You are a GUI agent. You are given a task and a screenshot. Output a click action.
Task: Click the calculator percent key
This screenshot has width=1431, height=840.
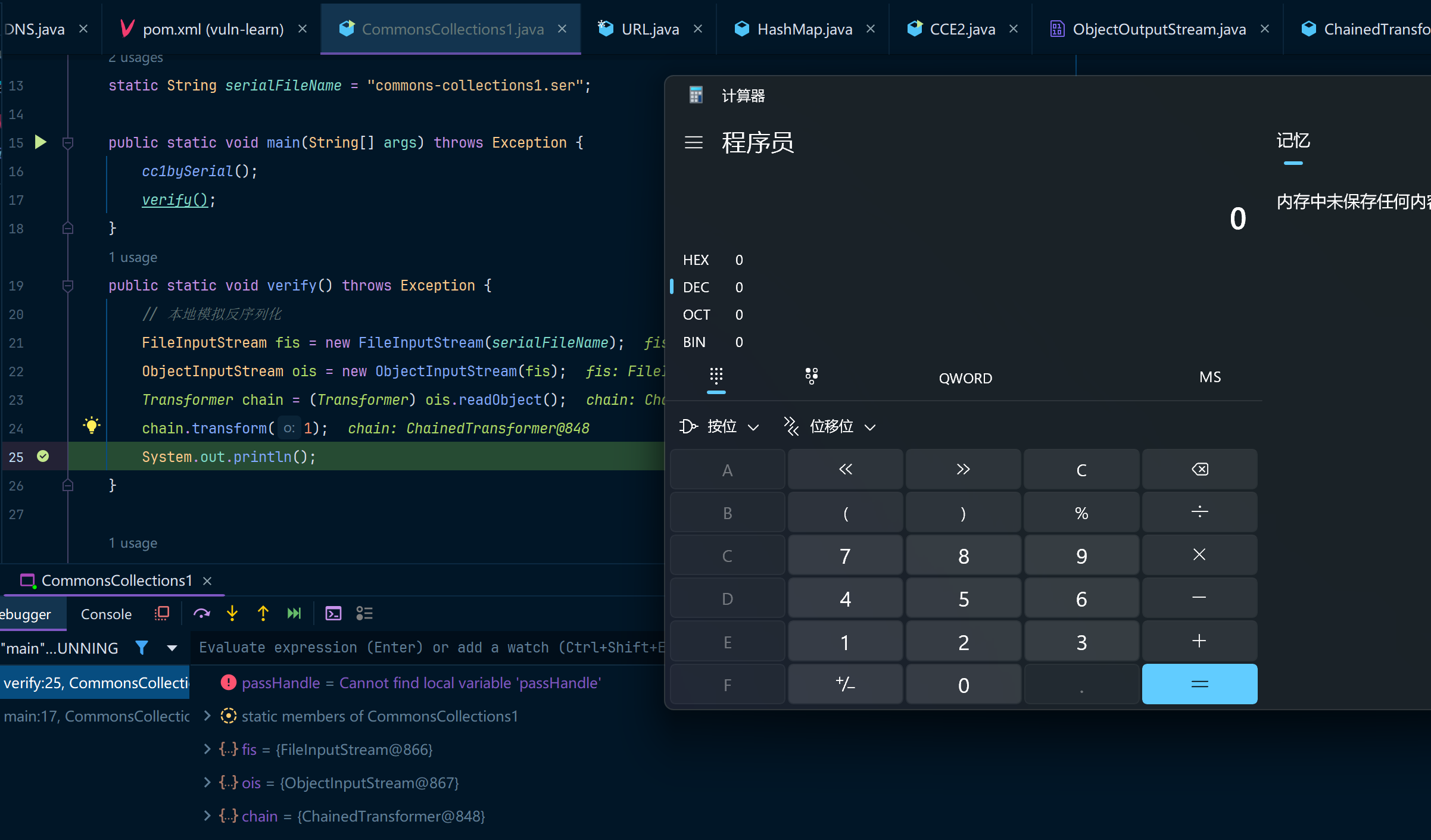click(x=1081, y=513)
